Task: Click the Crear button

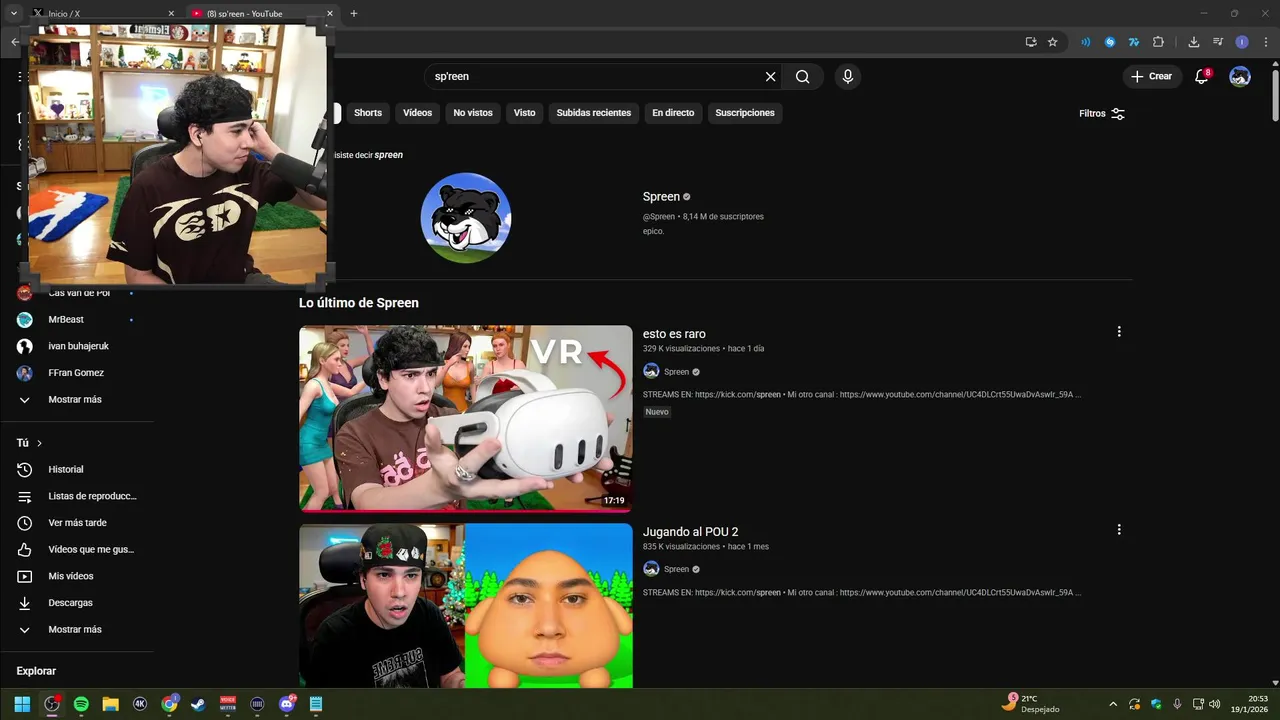Action: point(1152,77)
